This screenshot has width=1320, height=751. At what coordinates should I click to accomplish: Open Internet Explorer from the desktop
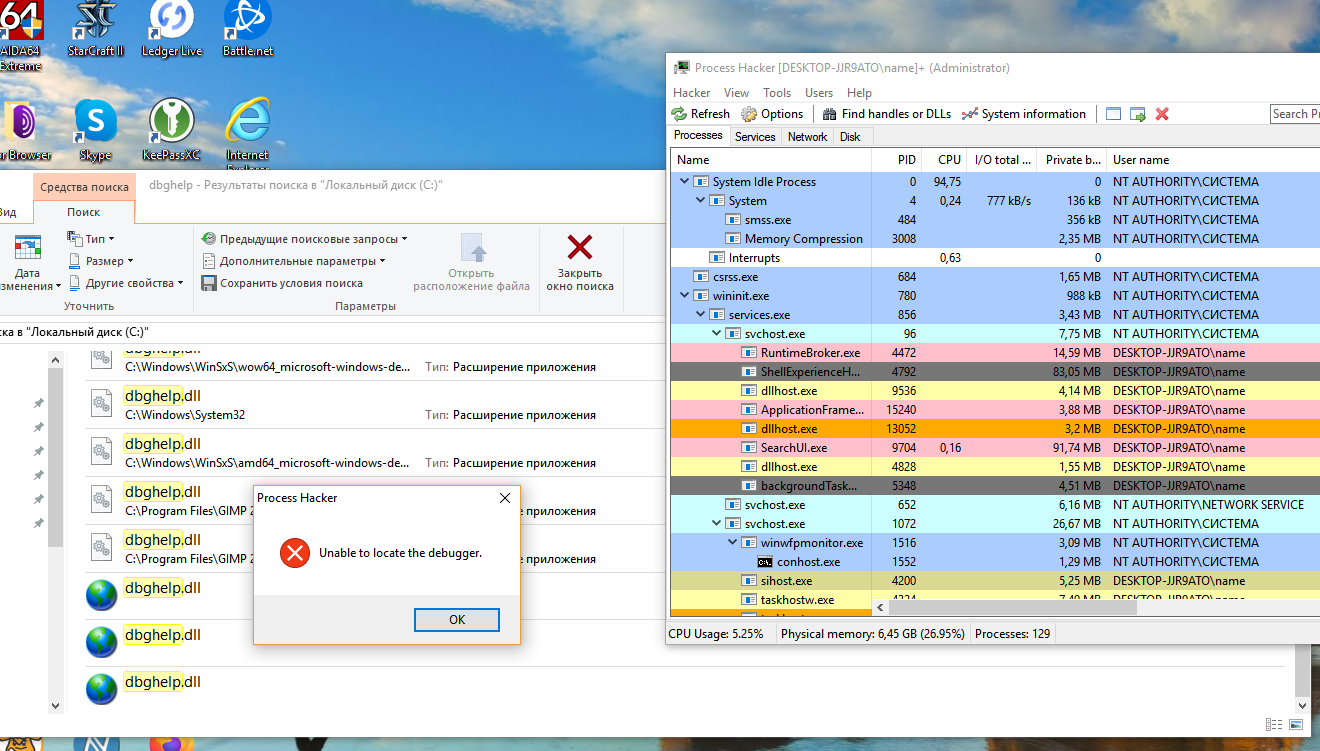point(247,119)
